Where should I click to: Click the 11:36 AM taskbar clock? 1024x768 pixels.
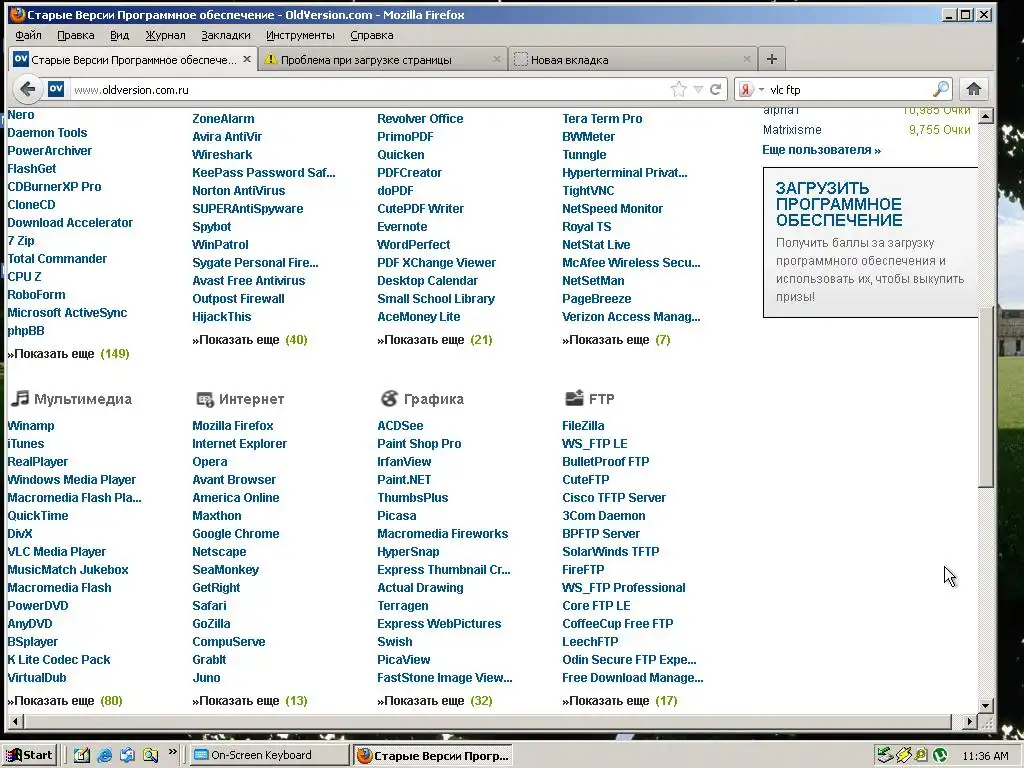point(985,756)
